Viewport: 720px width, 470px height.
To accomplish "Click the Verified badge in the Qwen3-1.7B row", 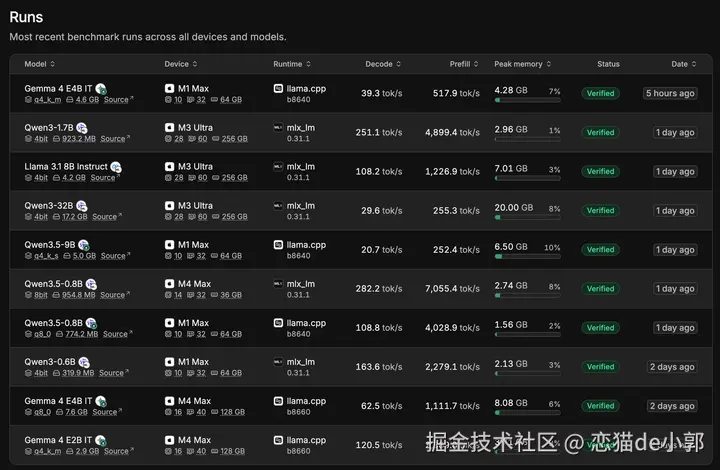I will (600, 132).
